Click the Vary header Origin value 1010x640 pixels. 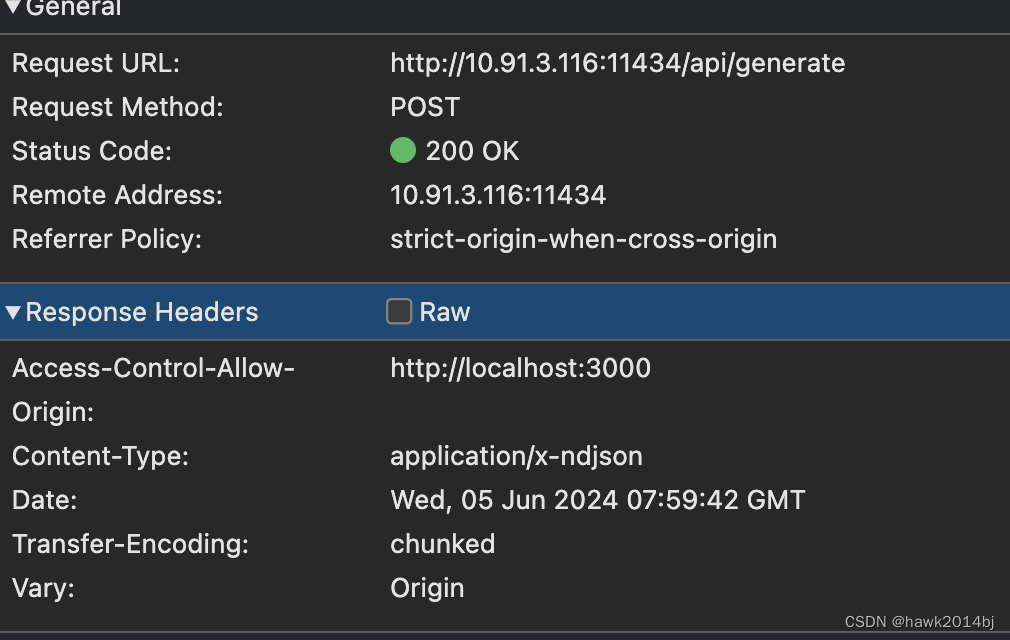[427, 588]
